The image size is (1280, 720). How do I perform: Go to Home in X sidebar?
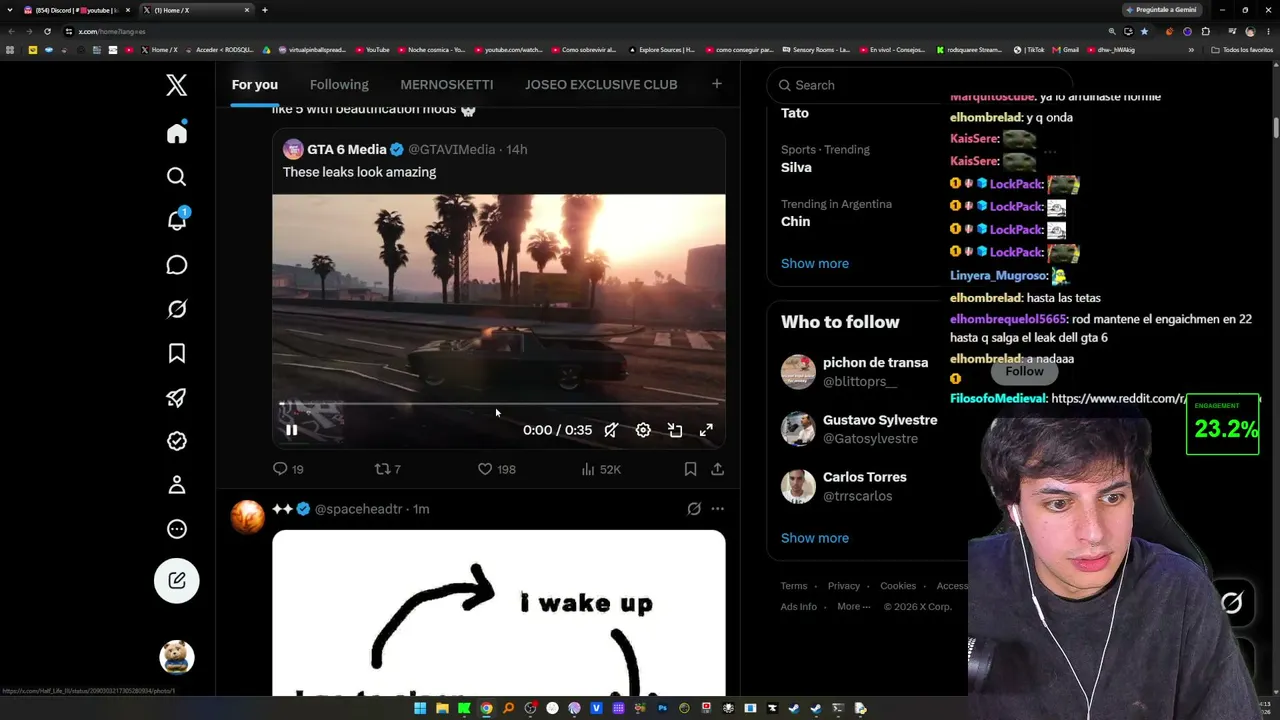pyautogui.click(x=177, y=134)
